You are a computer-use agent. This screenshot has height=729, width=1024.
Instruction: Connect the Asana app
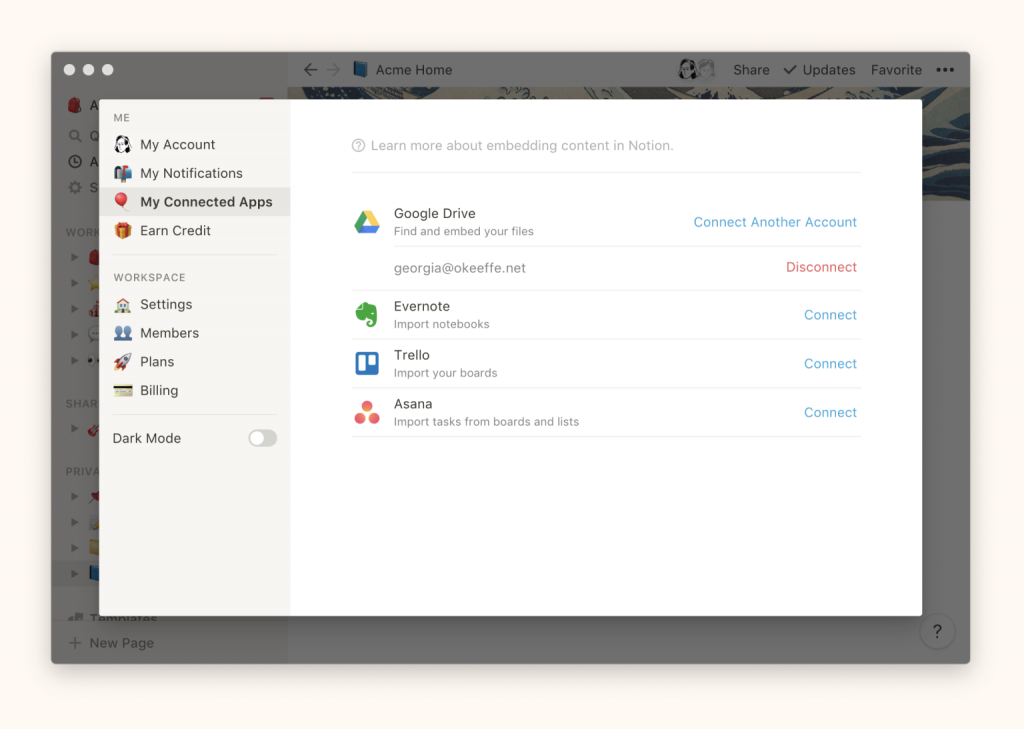pos(830,413)
